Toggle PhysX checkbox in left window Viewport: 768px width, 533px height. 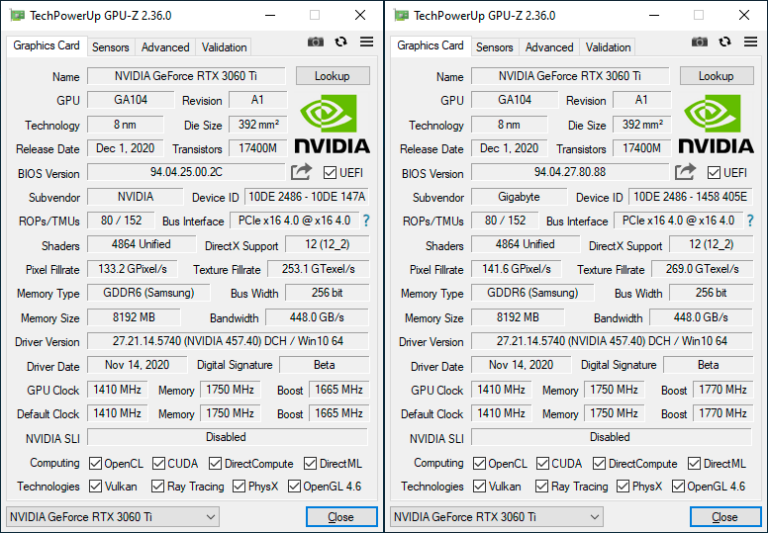[x=239, y=486]
